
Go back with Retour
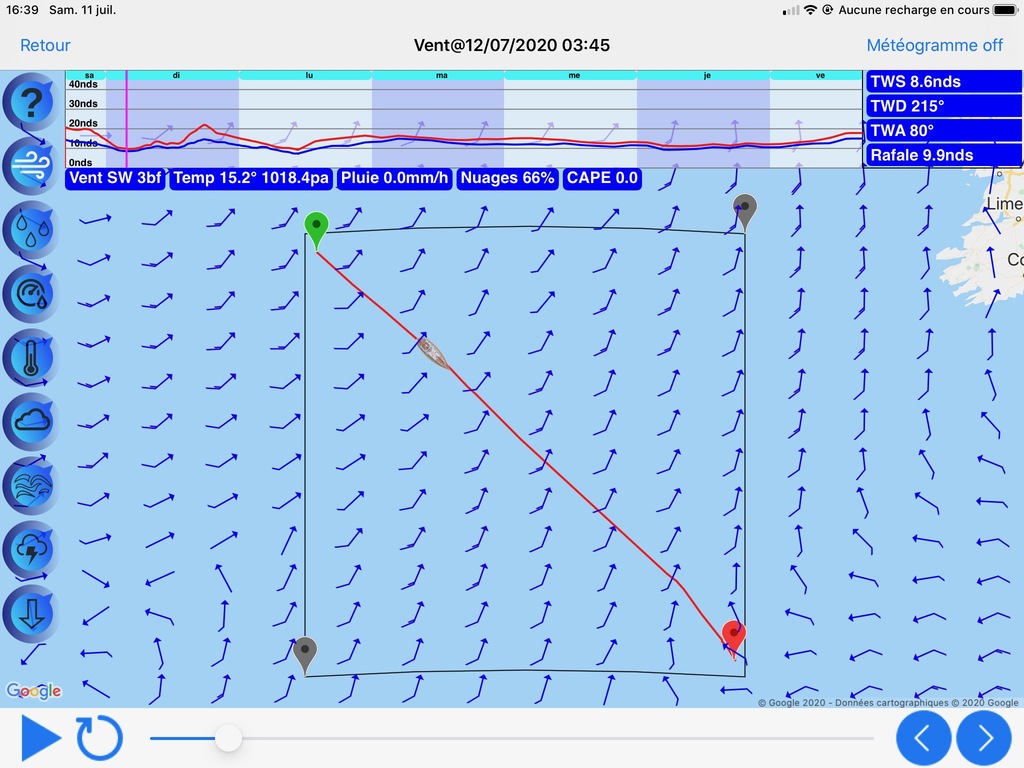45,45
